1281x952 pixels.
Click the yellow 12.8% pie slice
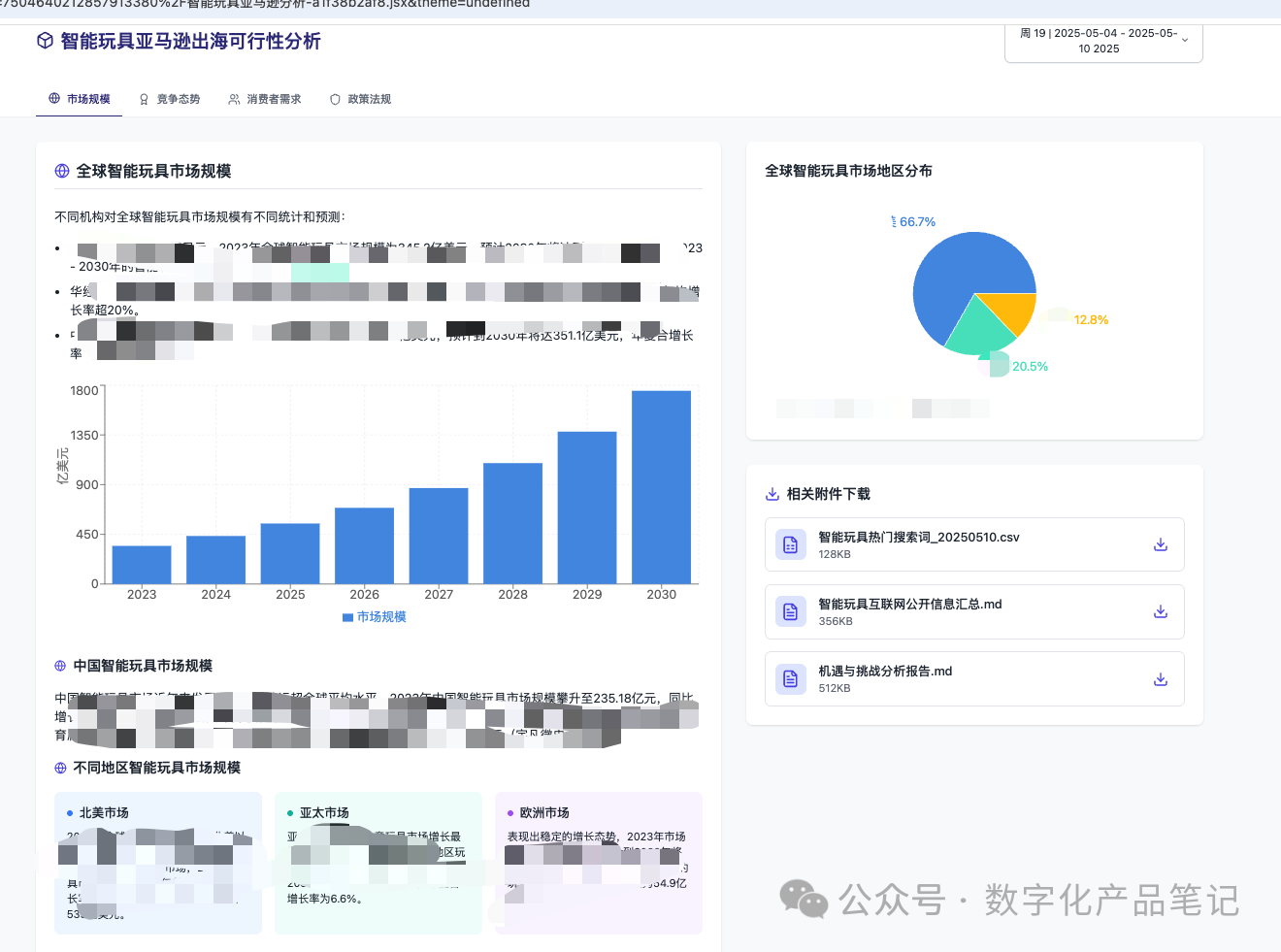tap(1009, 311)
